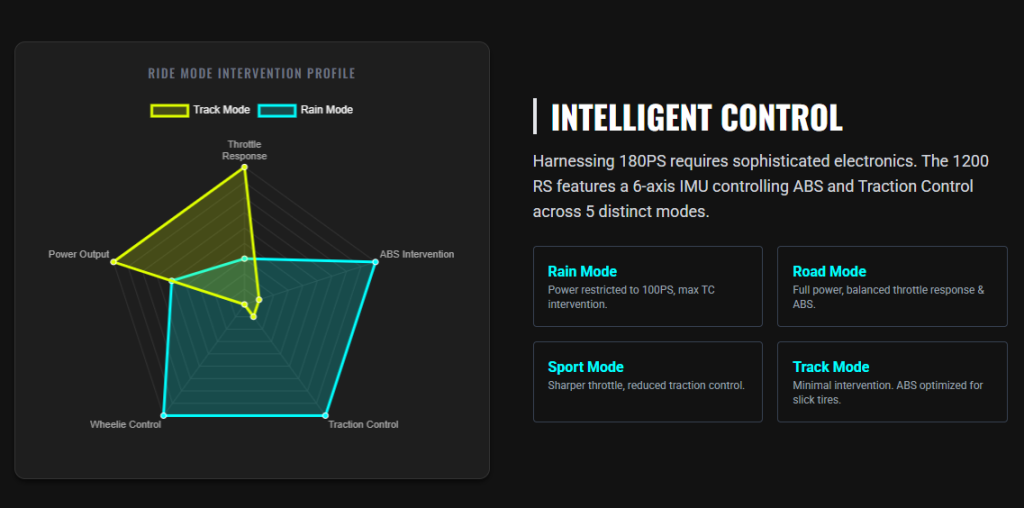The image size is (1024, 508).
Task: Click the cyan Rain Mode legend swatch
Action: (x=277, y=110)
